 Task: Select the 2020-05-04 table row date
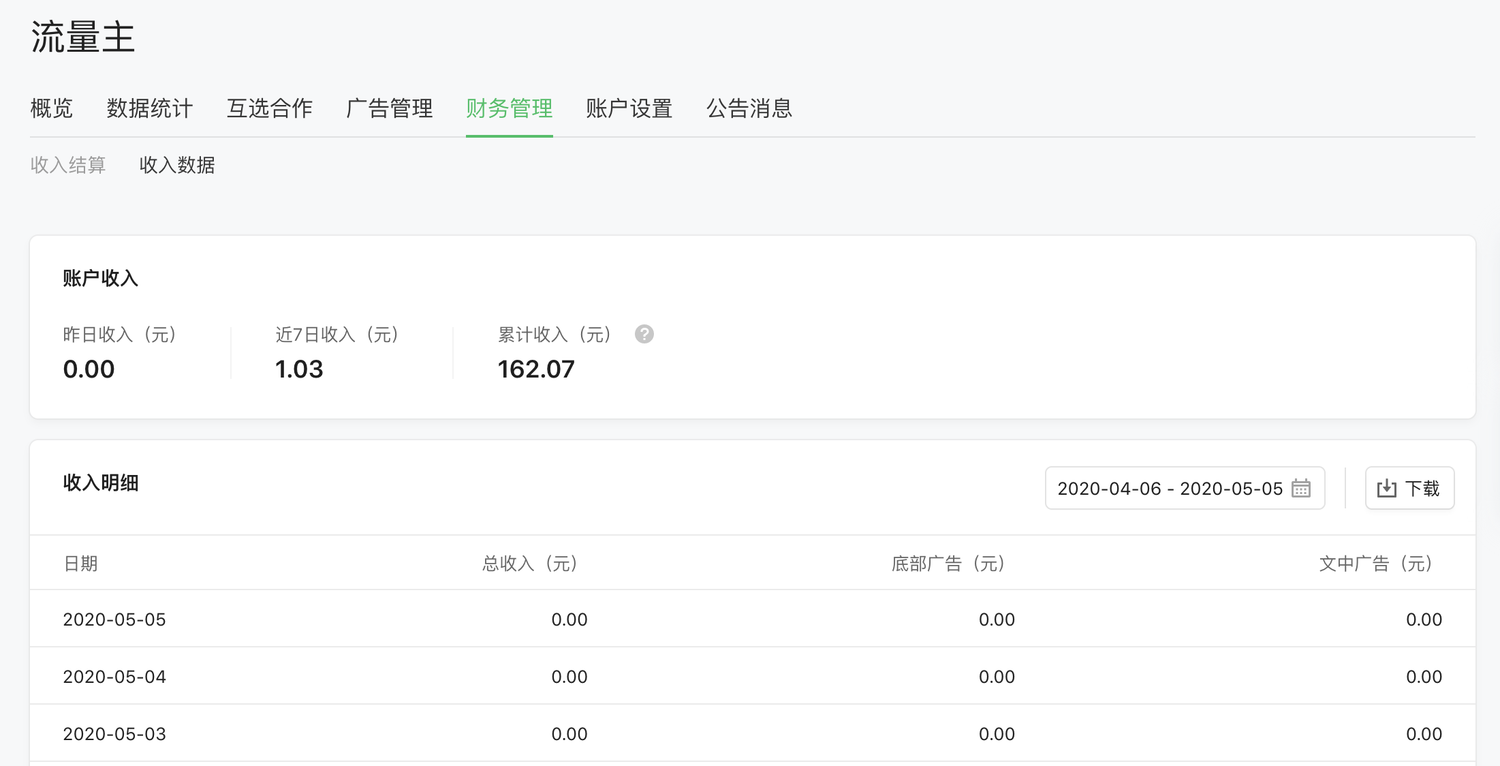click(114, 677)
